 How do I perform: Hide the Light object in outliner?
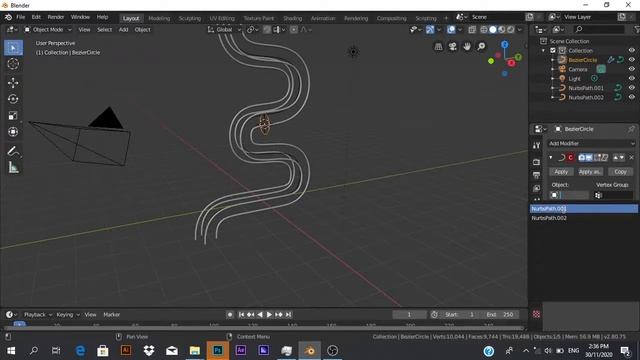pyautogui.click(x=631, y=78)
